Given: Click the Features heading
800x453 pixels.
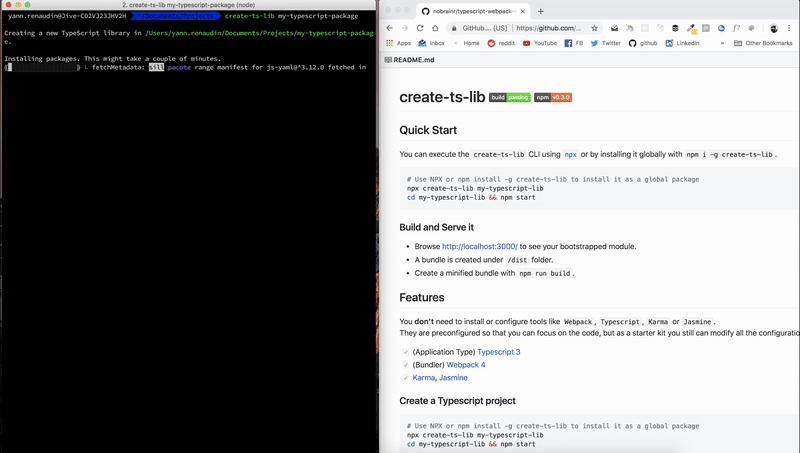Looking at the screenshot, I should (x=422, y=297).
